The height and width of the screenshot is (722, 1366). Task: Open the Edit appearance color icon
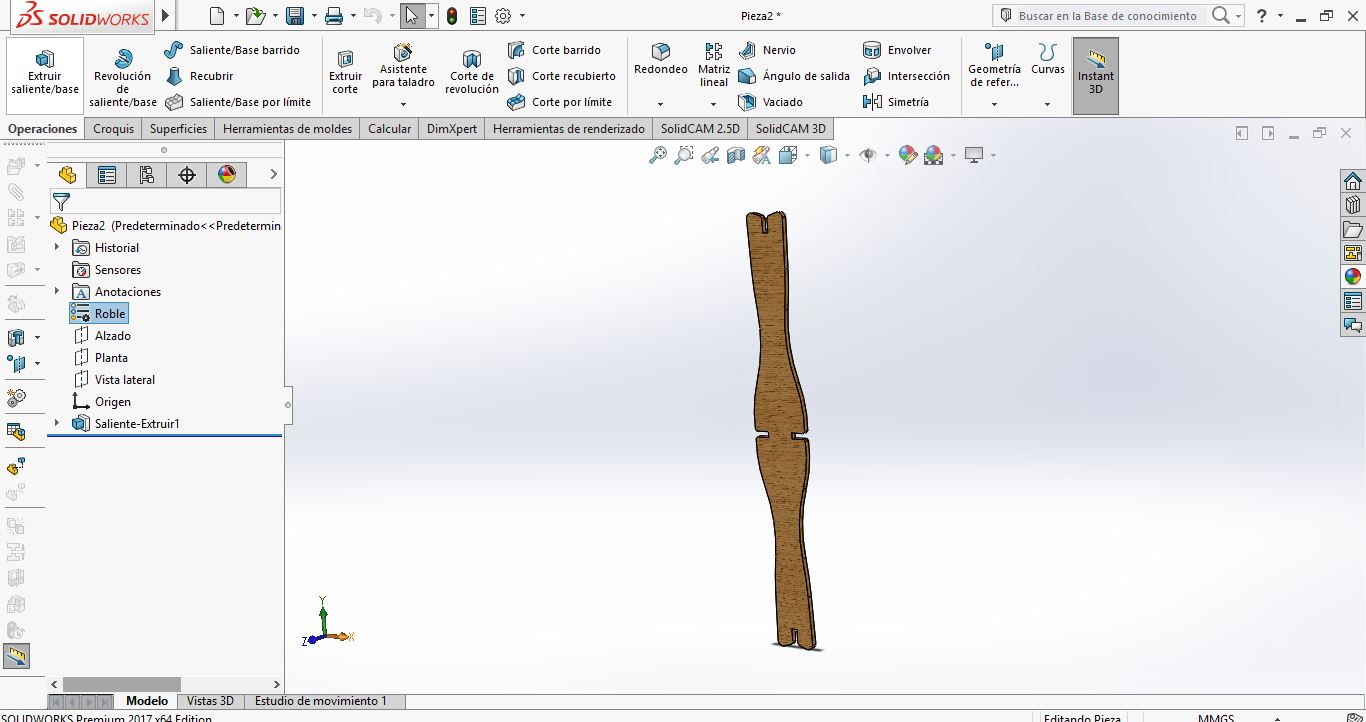tap(908, 155)
